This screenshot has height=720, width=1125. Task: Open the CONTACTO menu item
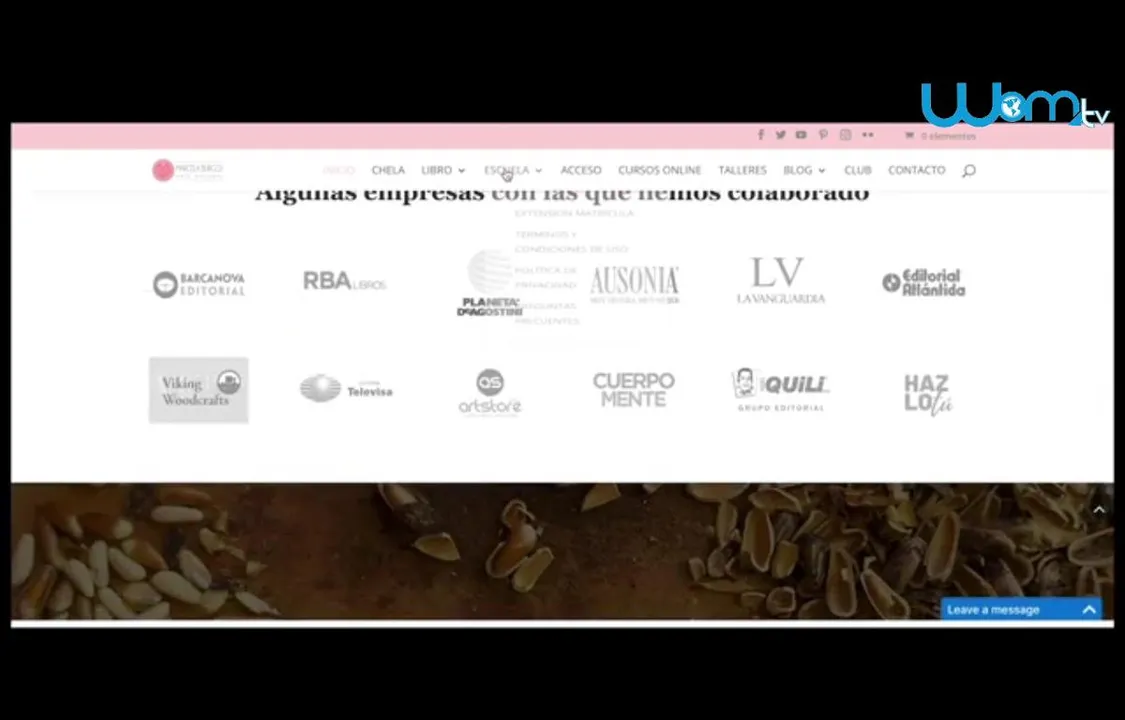coord(917,170)
